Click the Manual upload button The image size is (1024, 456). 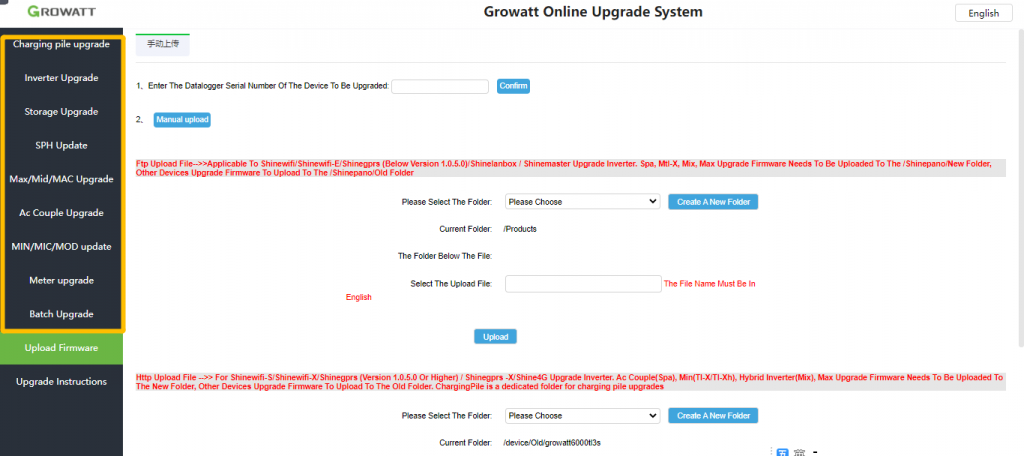(182, 120)
